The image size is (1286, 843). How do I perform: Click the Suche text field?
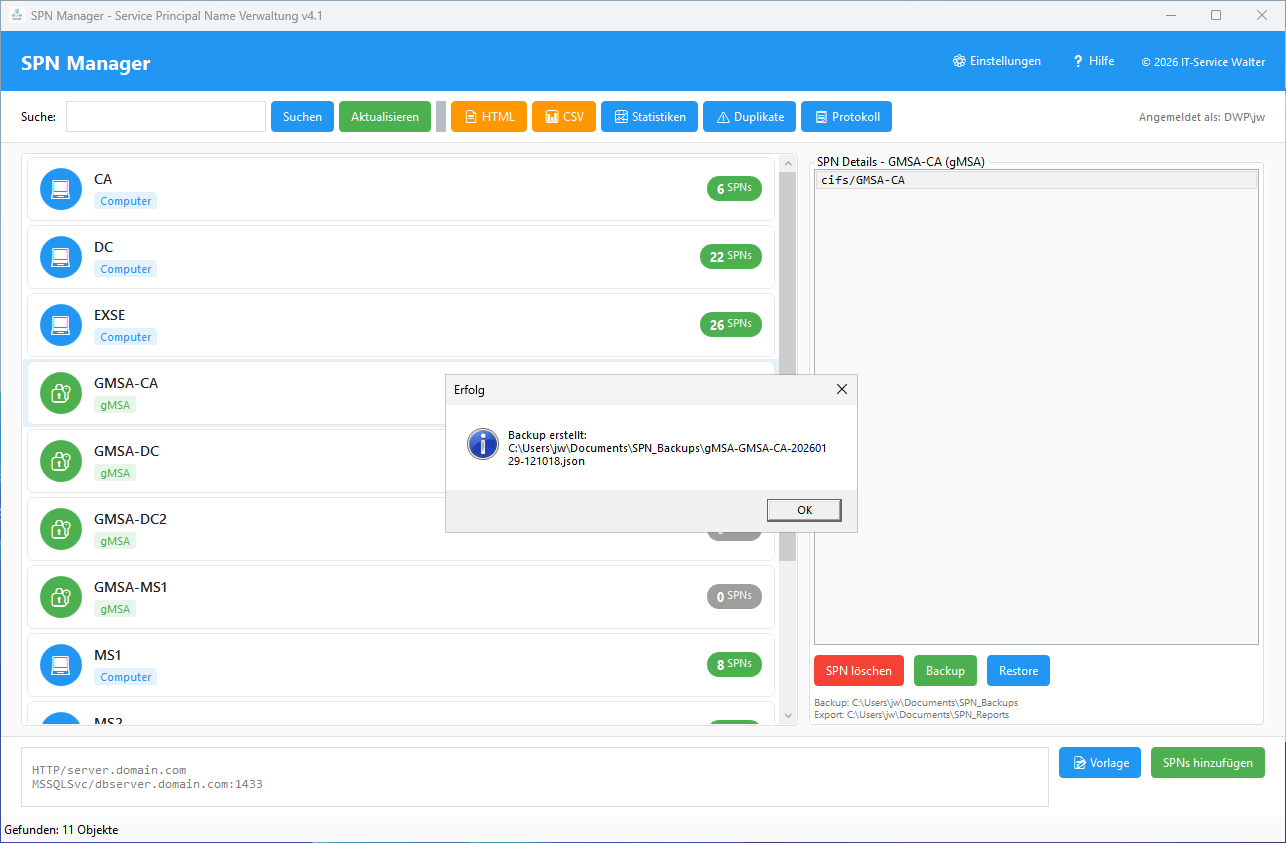click(x=165, y=117)
